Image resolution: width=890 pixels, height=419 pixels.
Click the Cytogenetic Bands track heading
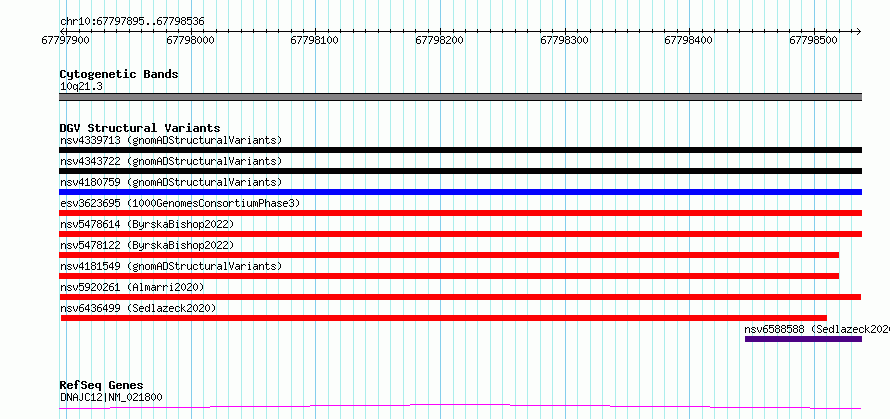(x=119, y=74)
